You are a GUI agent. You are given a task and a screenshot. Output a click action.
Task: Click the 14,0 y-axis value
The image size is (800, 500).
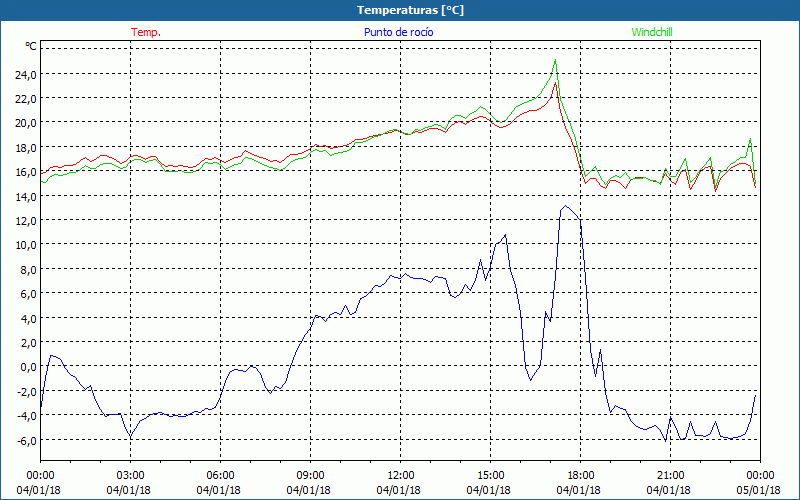[x=26, y=196]
